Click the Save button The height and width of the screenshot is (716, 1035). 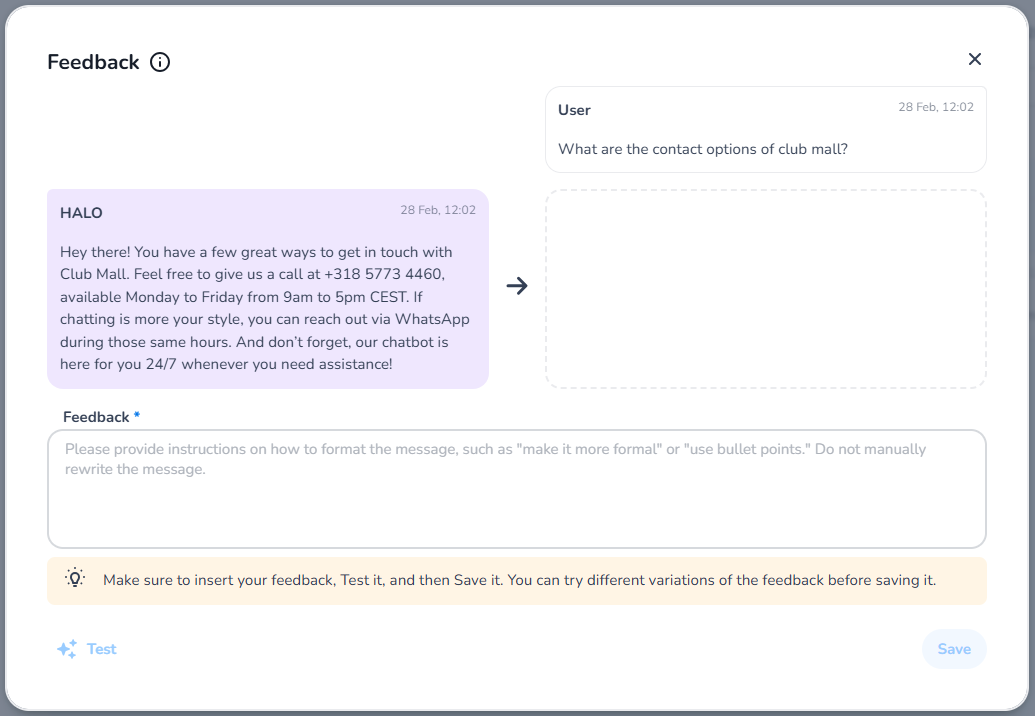pos(954,649)
